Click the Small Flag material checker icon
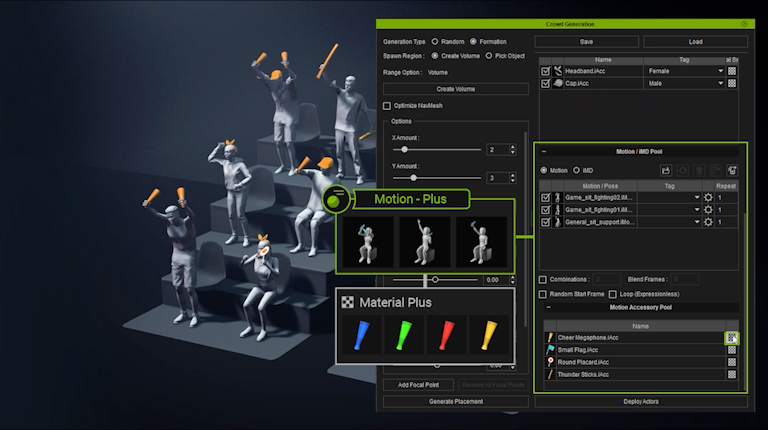The image size is (768, 430). (731, 350)
